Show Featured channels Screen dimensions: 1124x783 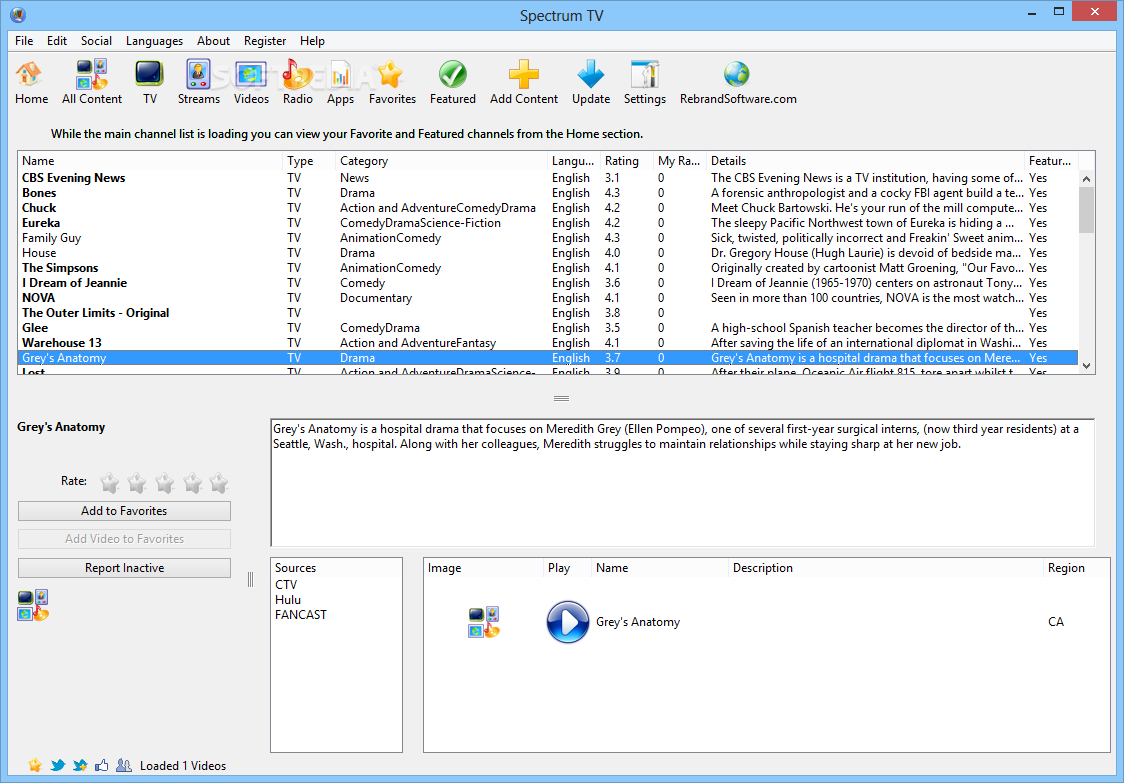pyautogui.click(x=452, y=82)
